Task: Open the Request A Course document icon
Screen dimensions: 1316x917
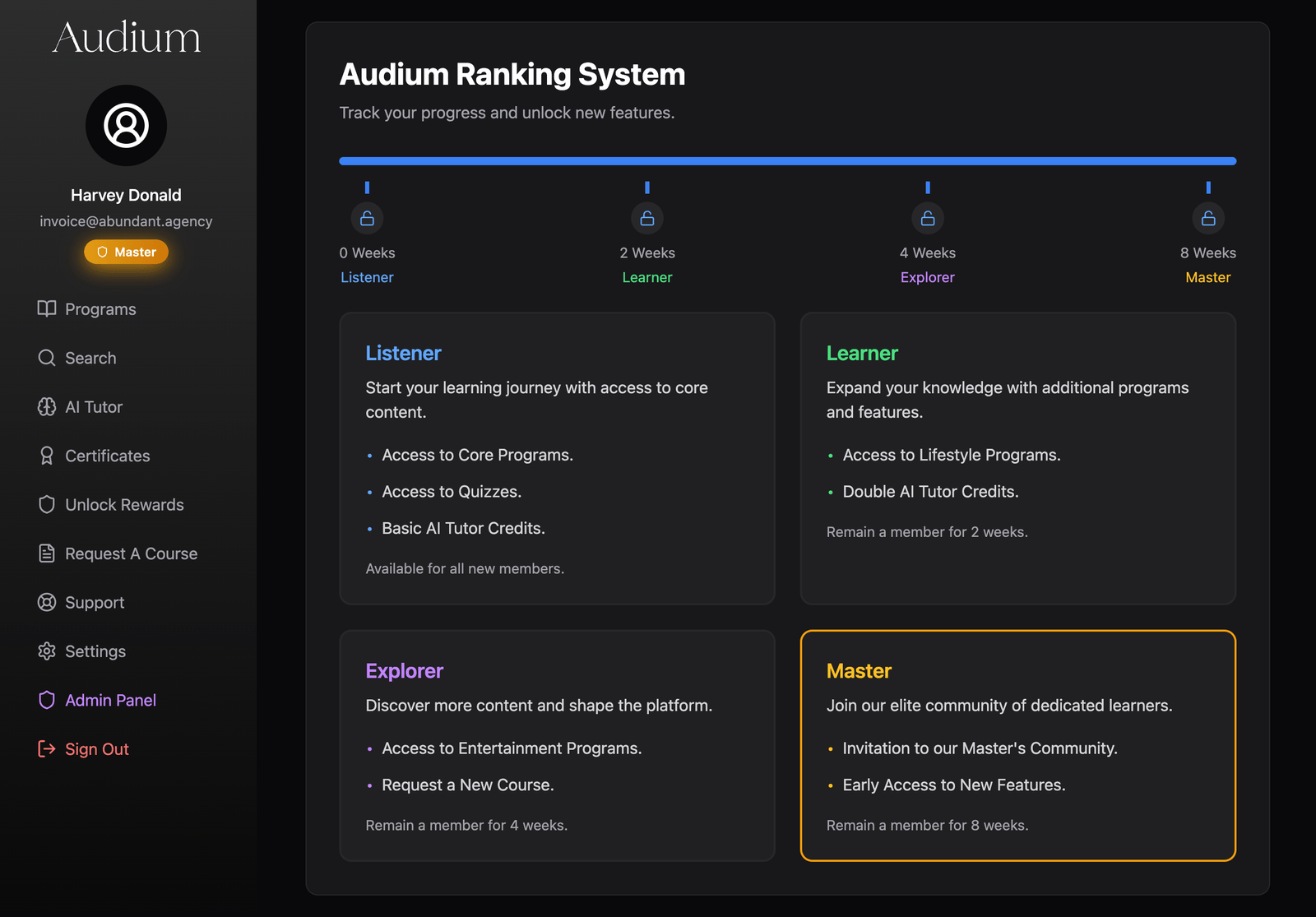Action: [x=47, y=553]
